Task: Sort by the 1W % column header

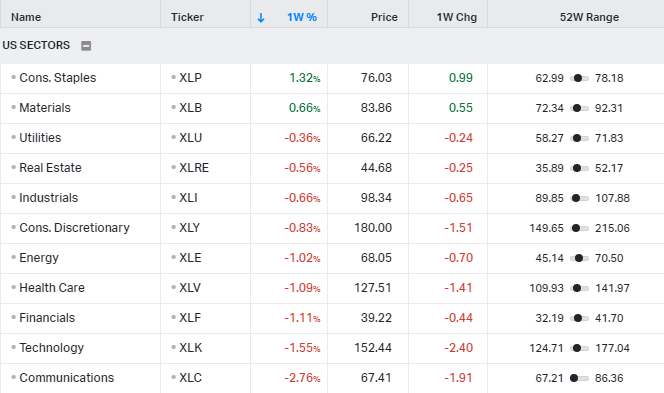Action: click(302, 17)
